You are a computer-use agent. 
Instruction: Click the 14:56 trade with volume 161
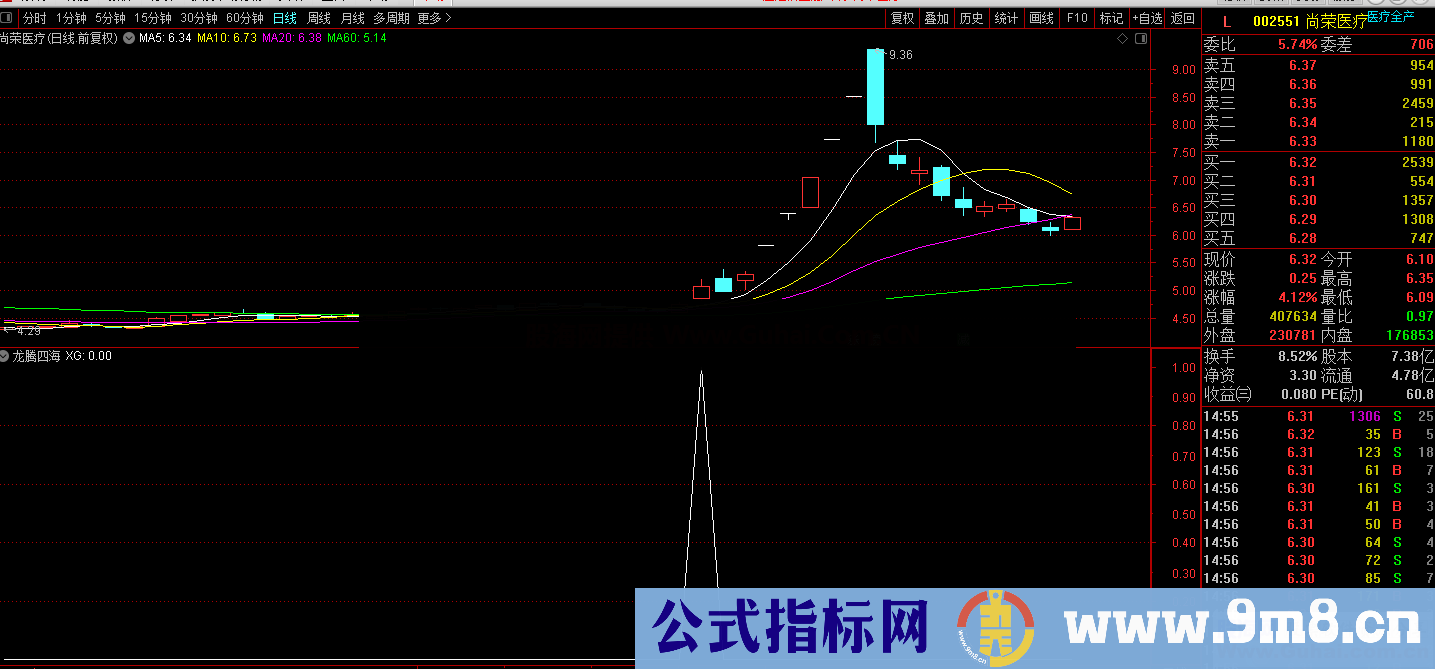(1317, 489)
